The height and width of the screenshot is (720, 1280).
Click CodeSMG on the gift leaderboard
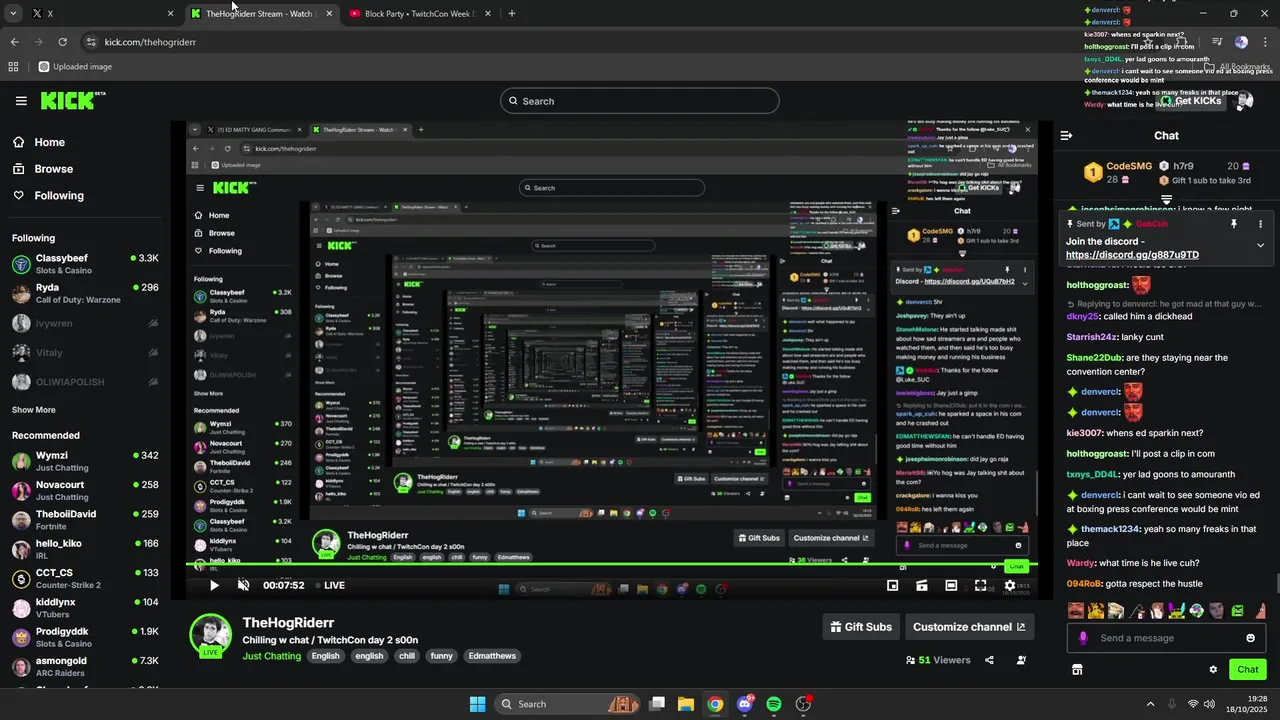coord(1129,166)
